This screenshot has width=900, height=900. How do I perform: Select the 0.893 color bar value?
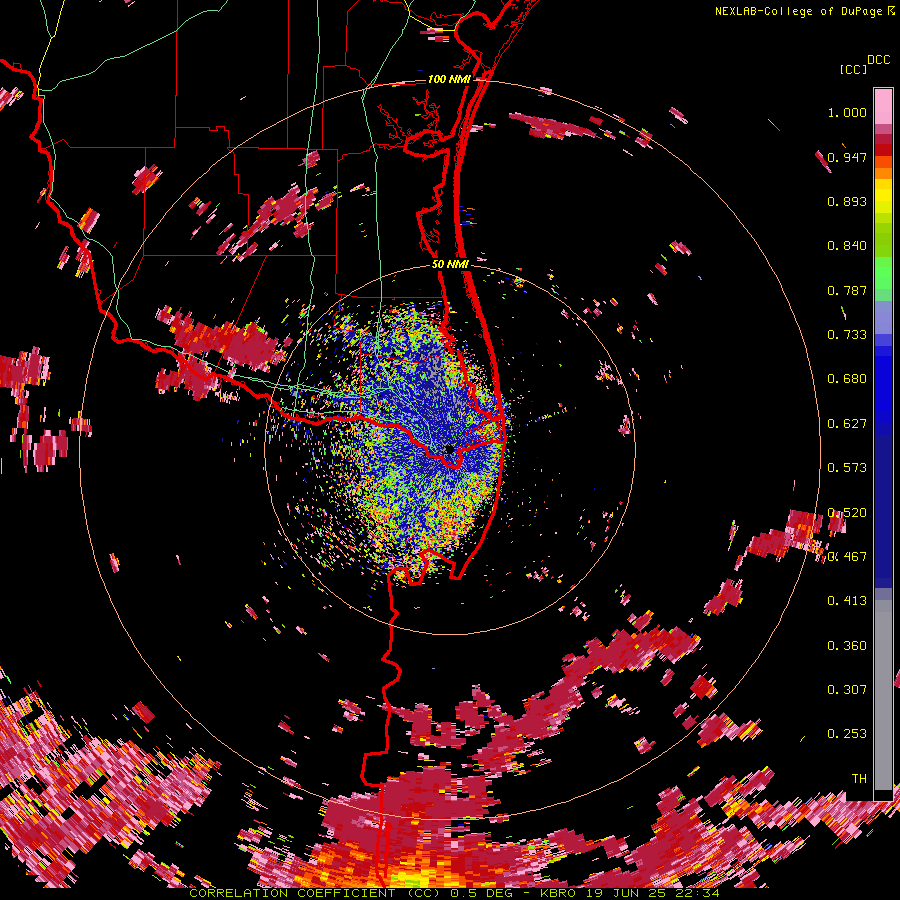pos(847,201)
